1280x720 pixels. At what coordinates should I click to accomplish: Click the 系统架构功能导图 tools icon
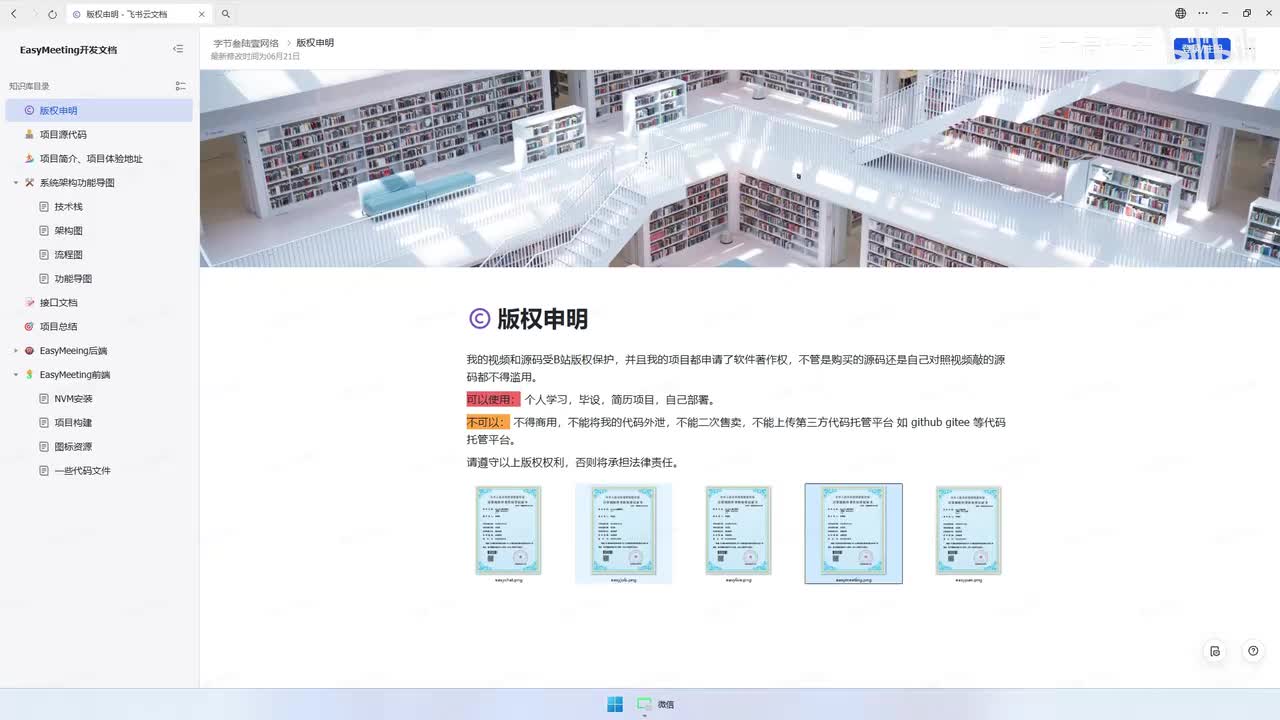pyautogui.click(x=29, y=182)
